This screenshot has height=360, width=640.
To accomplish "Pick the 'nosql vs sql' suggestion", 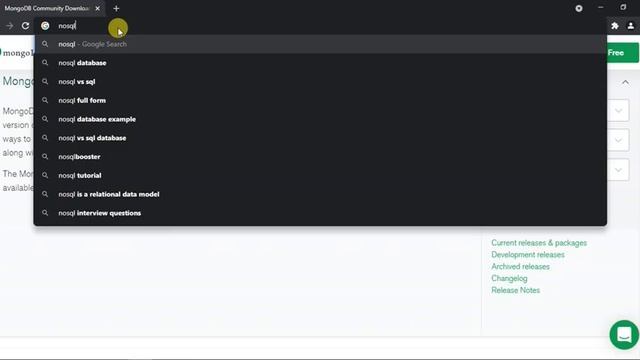I will 320,82.
